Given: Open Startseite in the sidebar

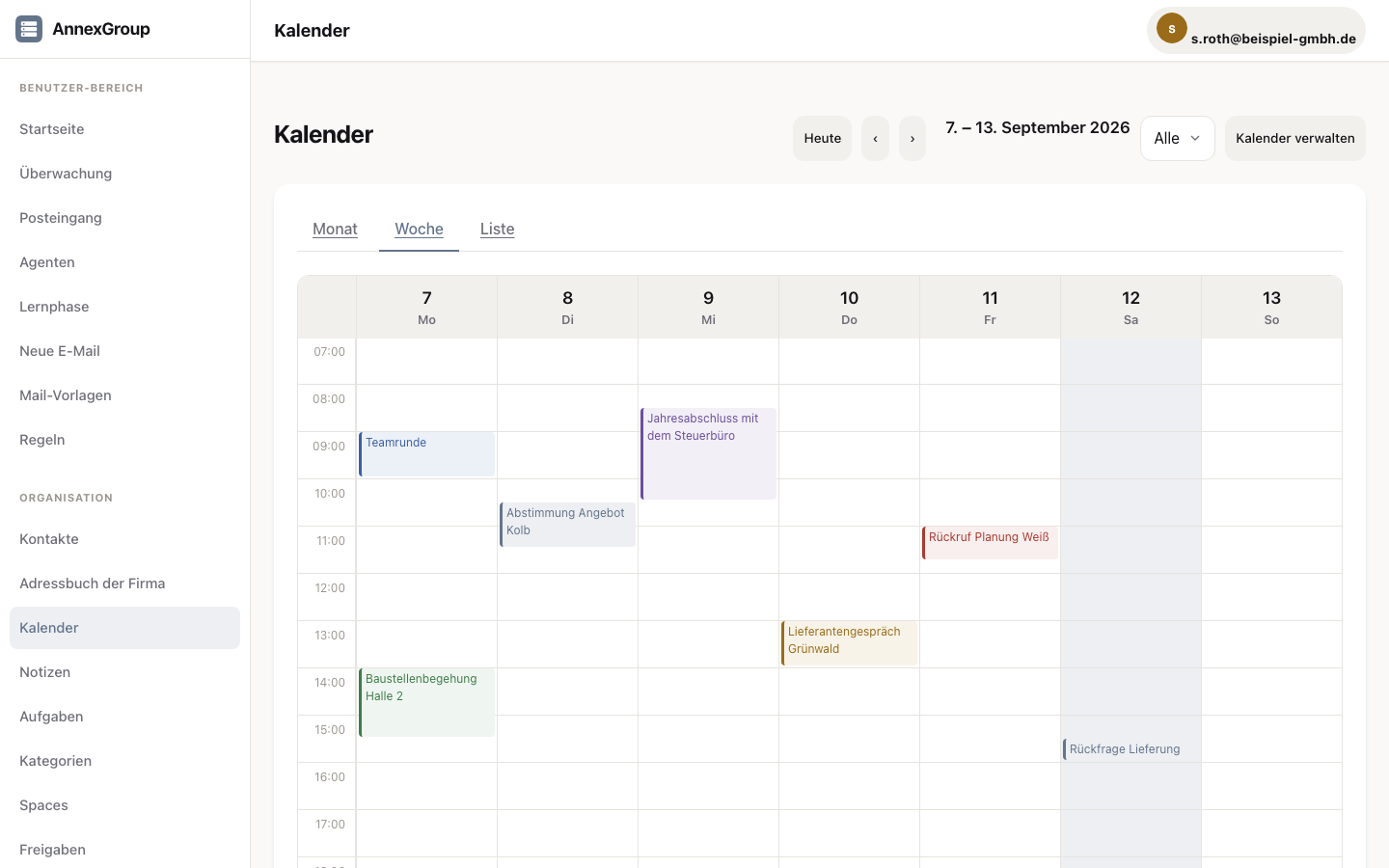Looking at the screenshot, I should [124, 129].
